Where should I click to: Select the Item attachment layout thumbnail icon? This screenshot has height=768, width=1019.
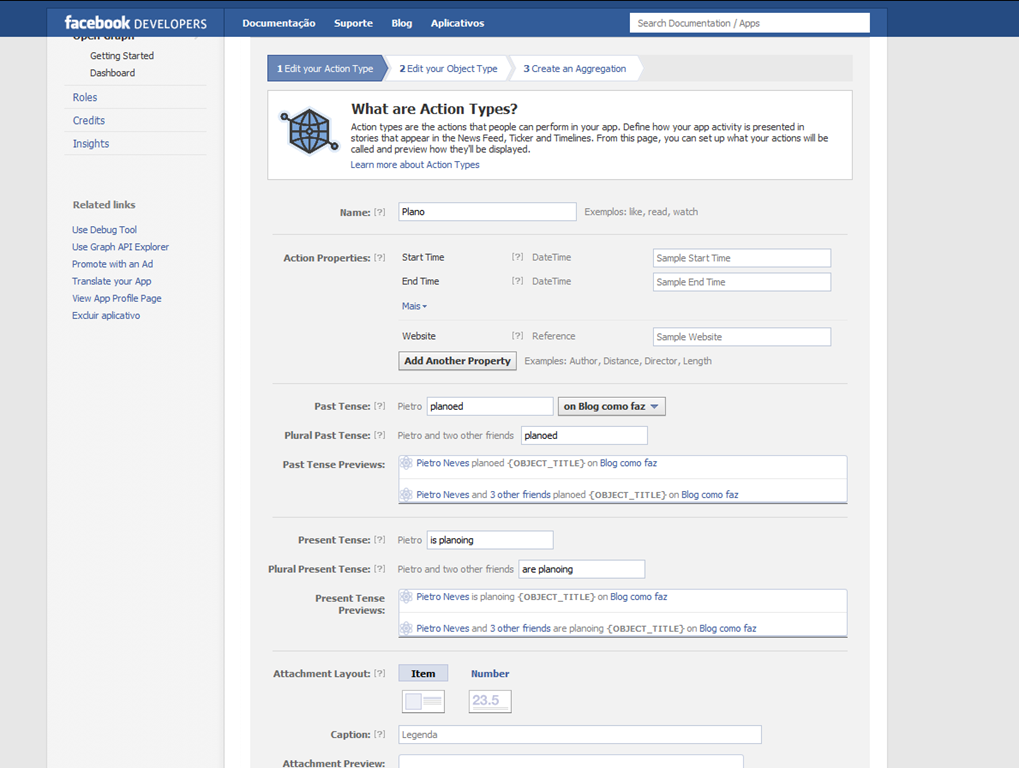point(423,701)
